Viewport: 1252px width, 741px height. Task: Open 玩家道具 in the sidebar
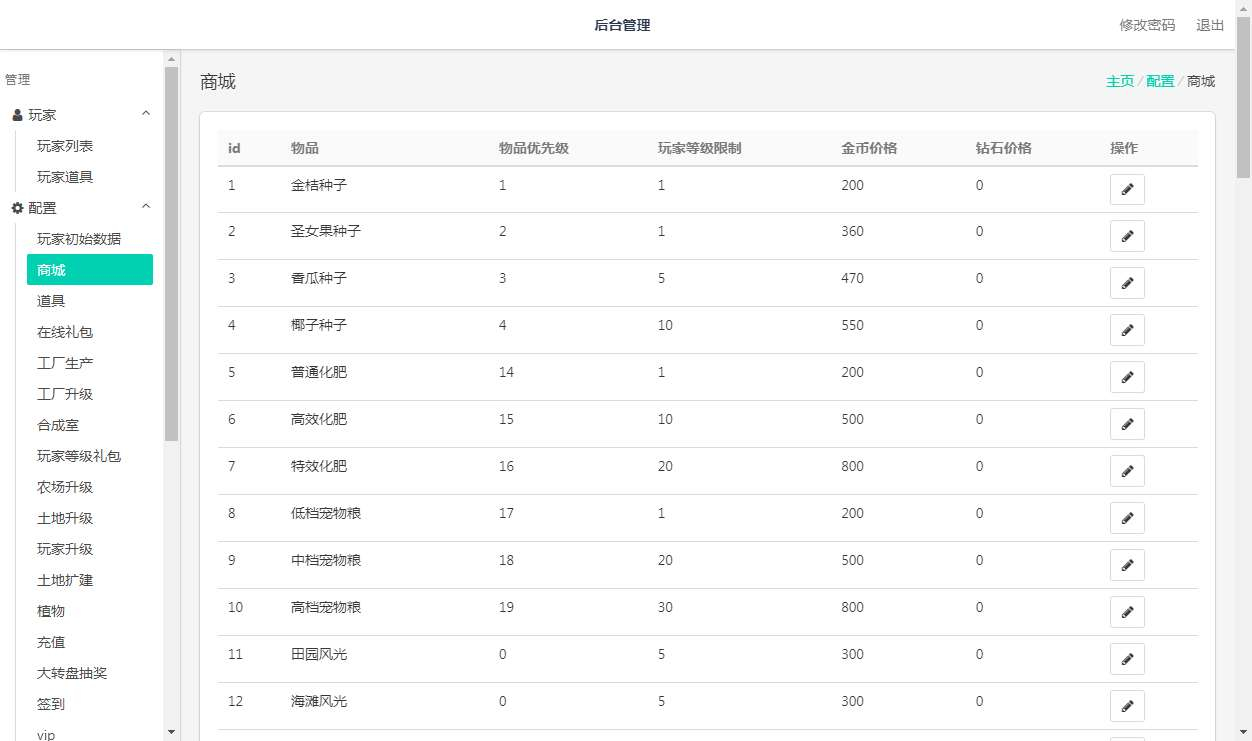point(65,177)
